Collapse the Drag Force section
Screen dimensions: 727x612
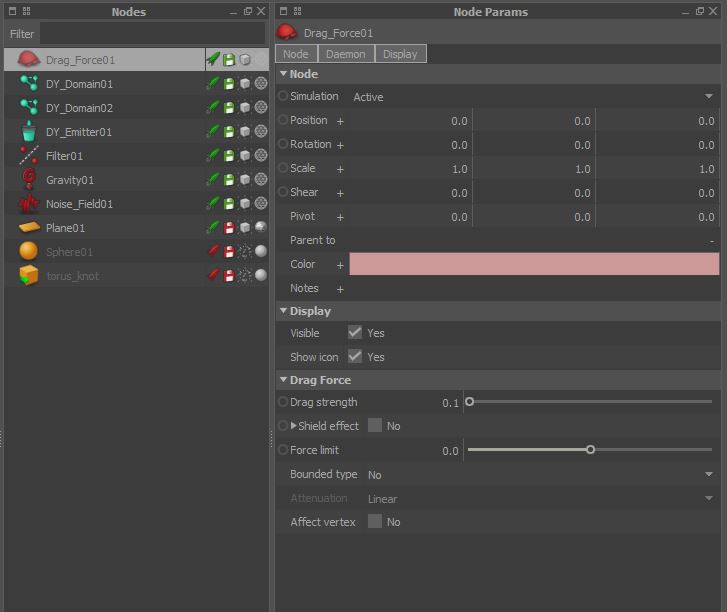click(x=284, y=380)
